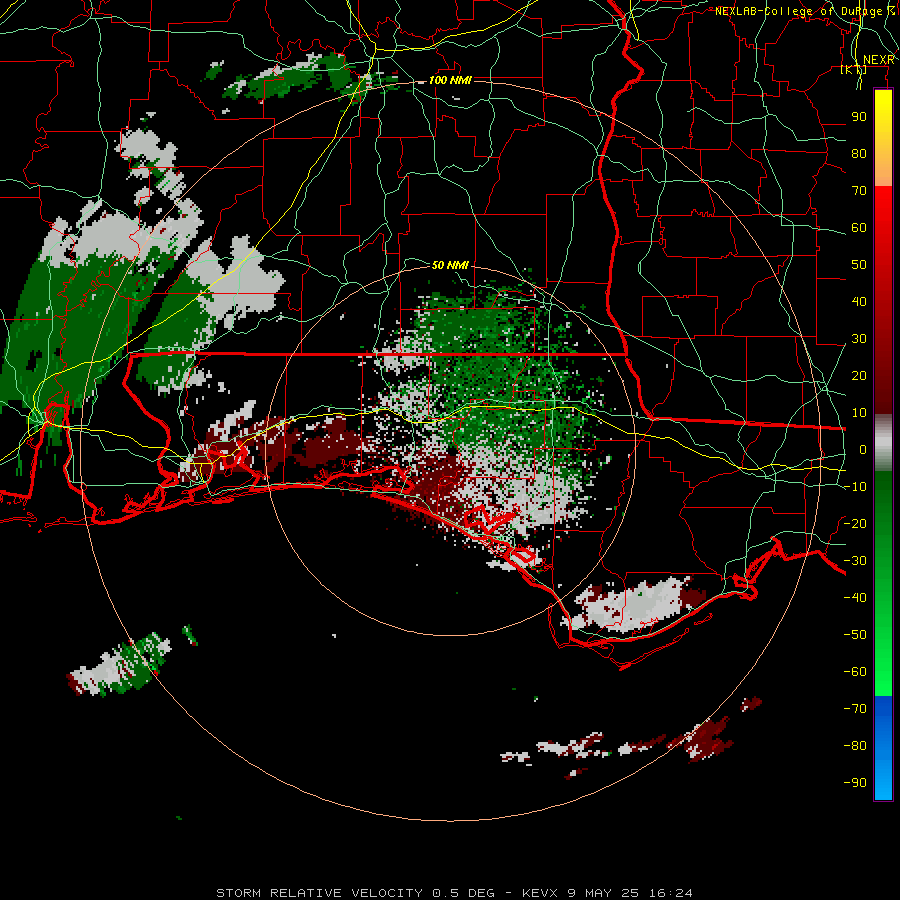900x900 pixels.
Task: Click the positive 60 value on velocity scale
Action: (x=859, y=228)
